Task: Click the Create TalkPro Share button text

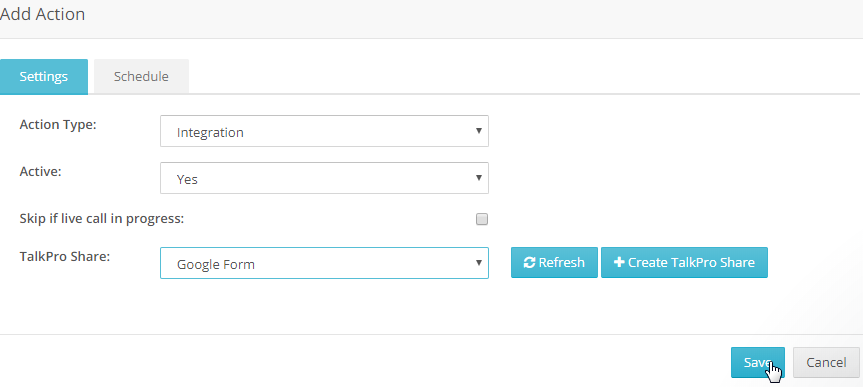Action: pyautogui.click(x=691, y=263)
